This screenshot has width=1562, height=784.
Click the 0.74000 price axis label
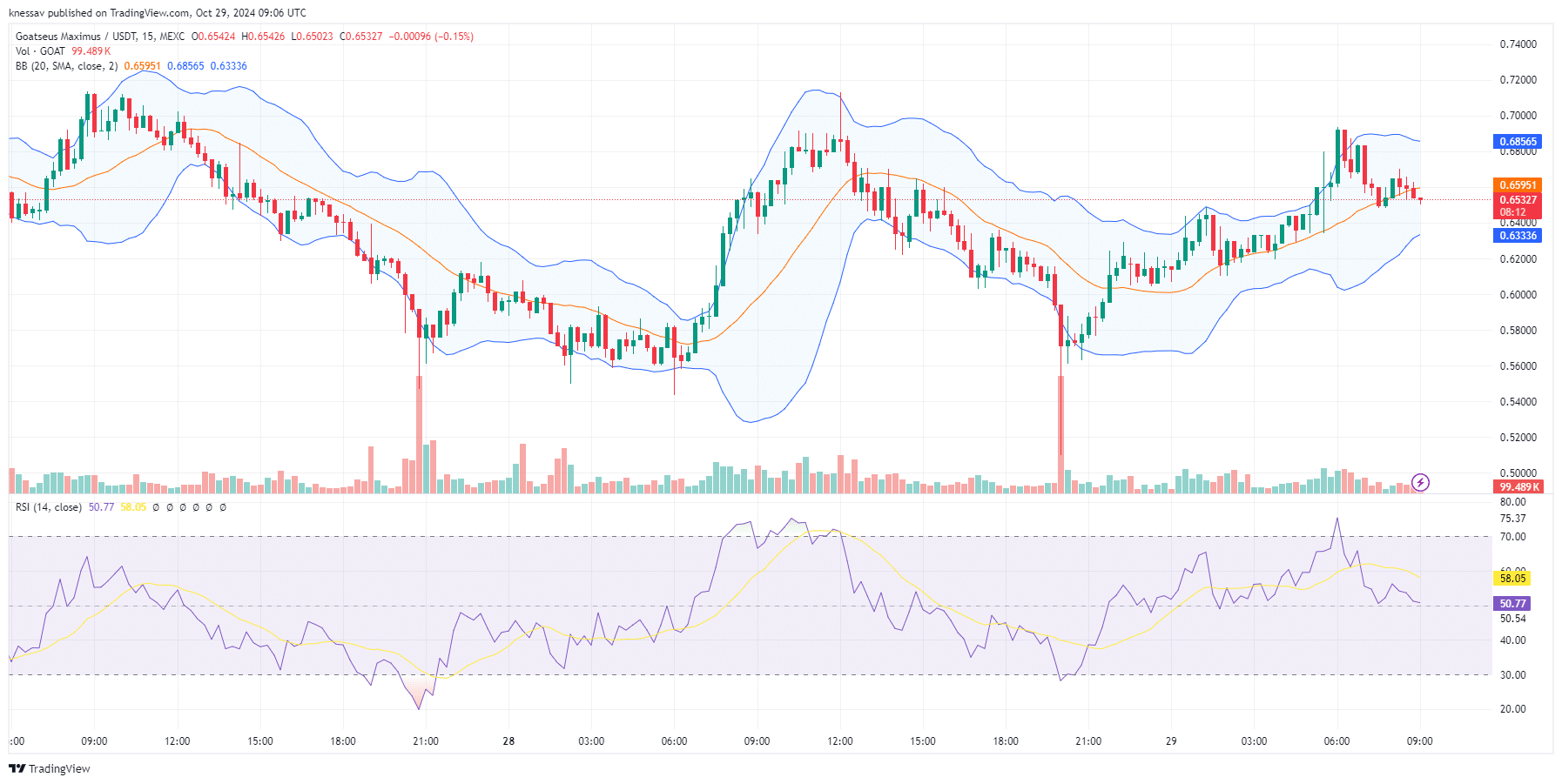pyautogui.click(x=1518, y=44)
